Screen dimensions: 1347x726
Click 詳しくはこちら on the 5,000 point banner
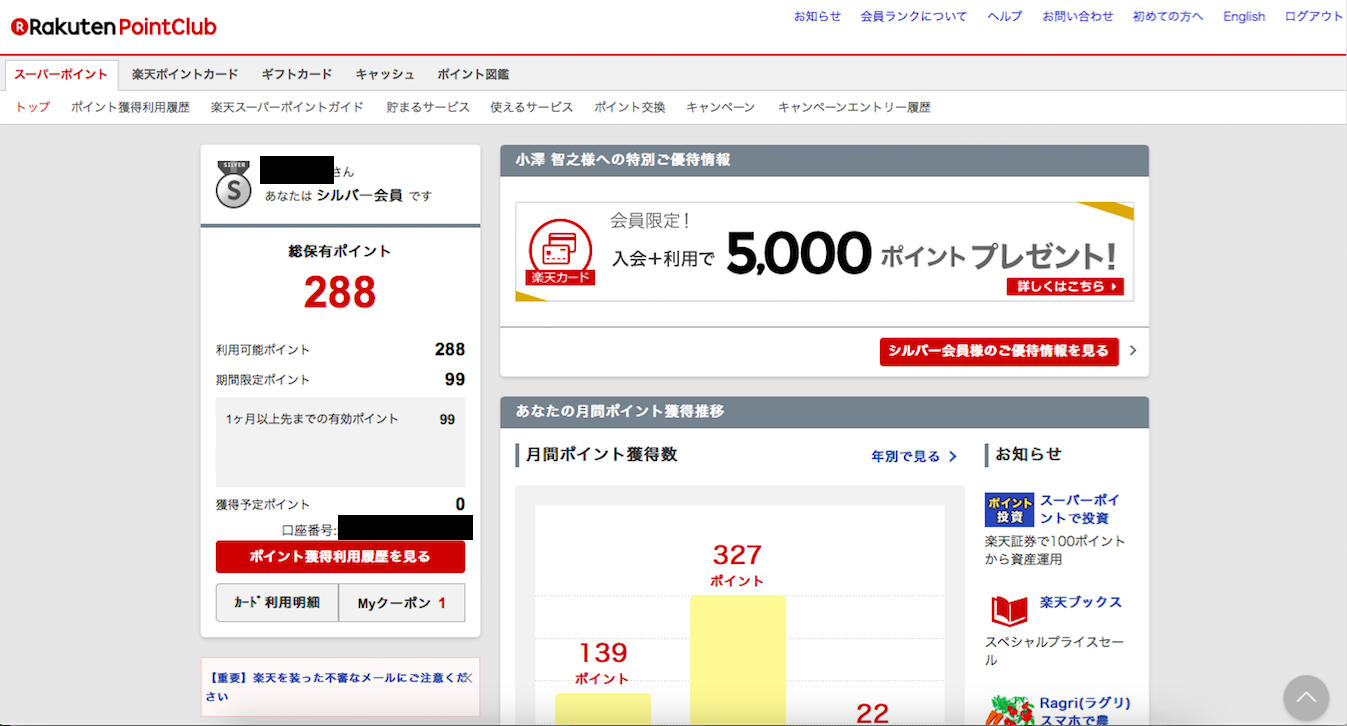click(x=1065, y=287)
